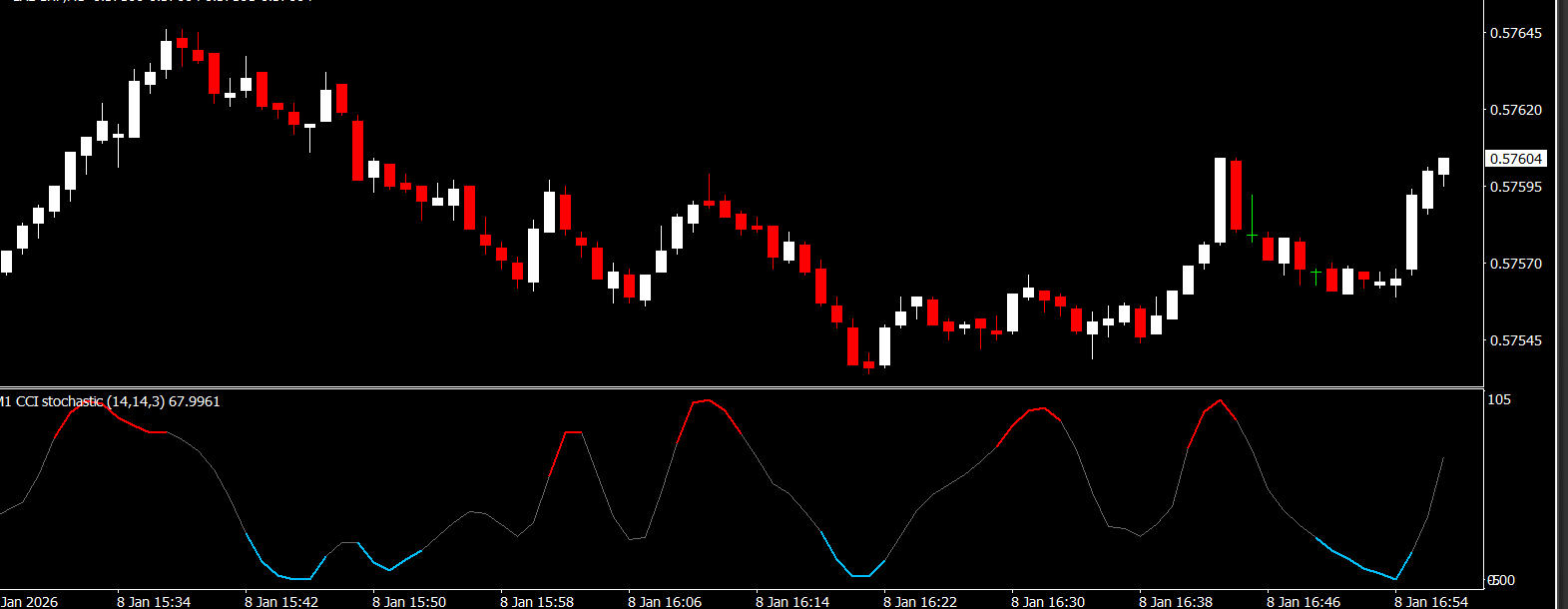Click the 0.57620 price axis level

(1515, 110)
